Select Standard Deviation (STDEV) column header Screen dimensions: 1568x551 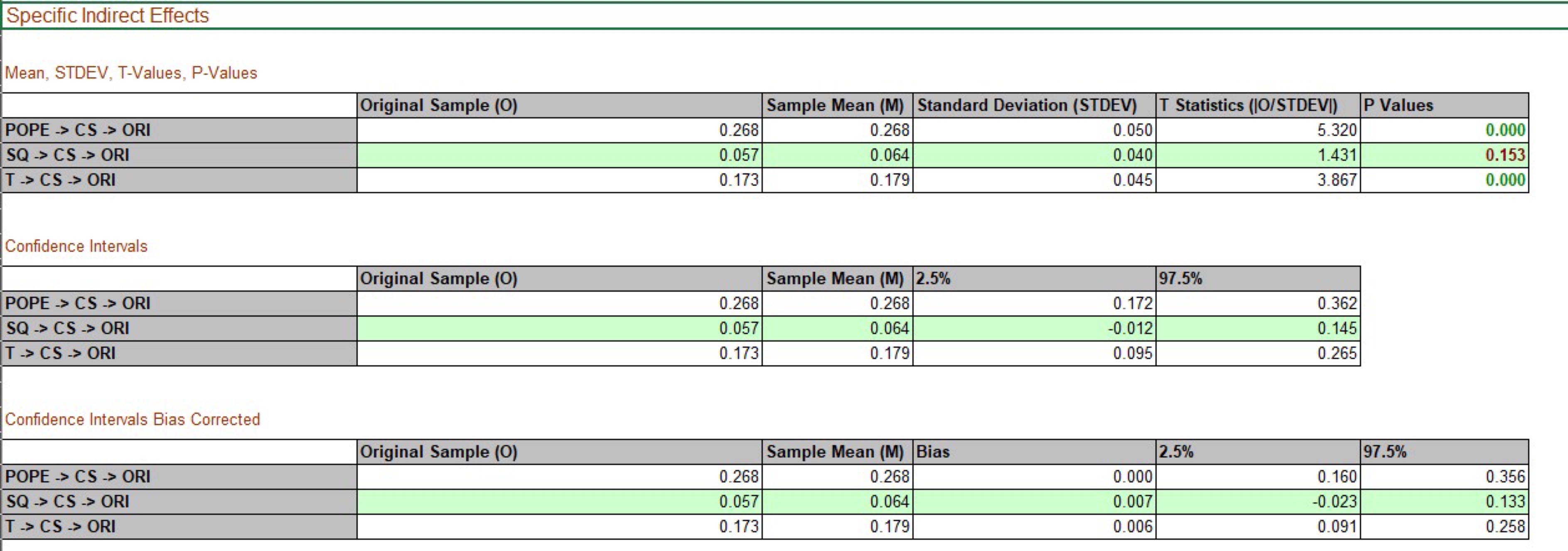1027,105
